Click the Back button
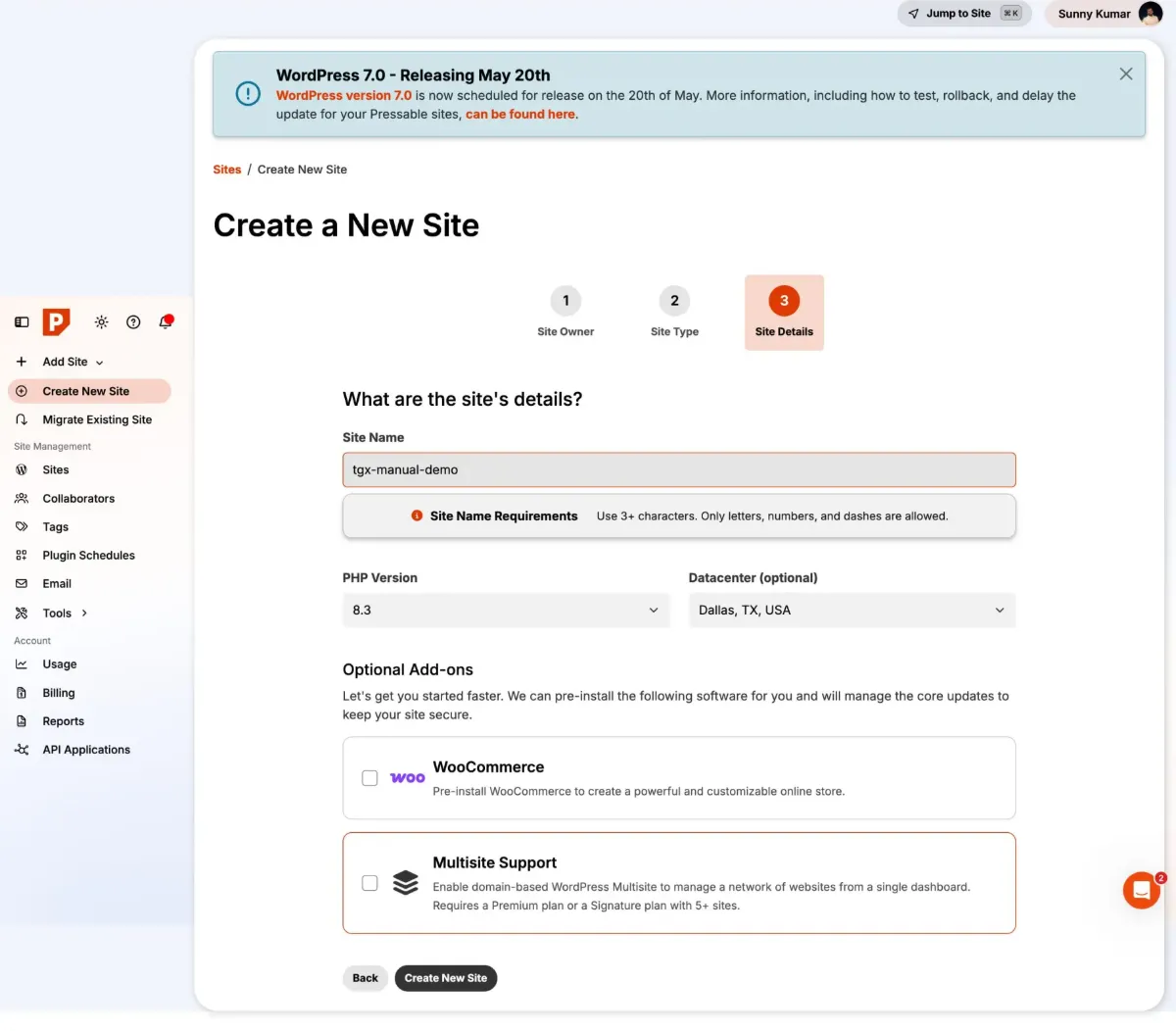Screen dimensions: 1176x1031 click(x=365, y=978)
